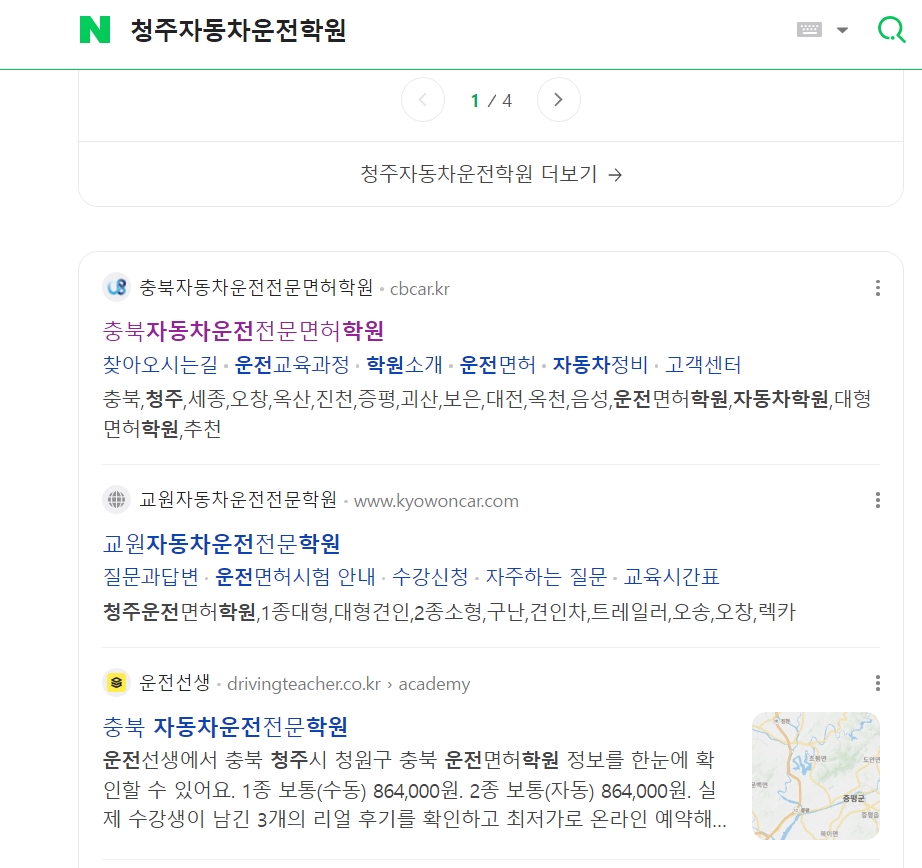Open drivingteacher.co.kr › academy source link
The height and width of the screenshot is (868, 922).
click(x=349, y=684)
